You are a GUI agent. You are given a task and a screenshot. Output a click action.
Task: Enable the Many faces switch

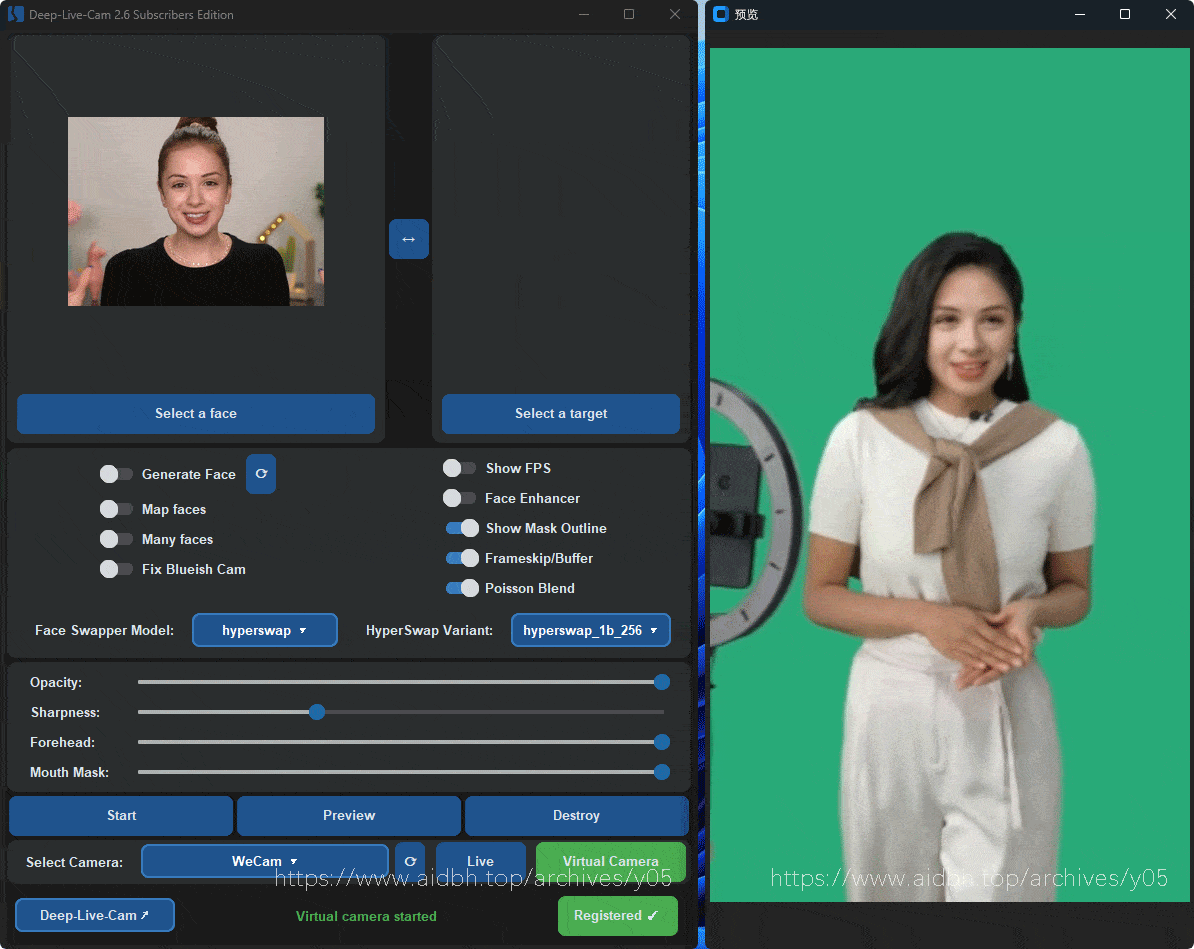click(x=116, y=539)
